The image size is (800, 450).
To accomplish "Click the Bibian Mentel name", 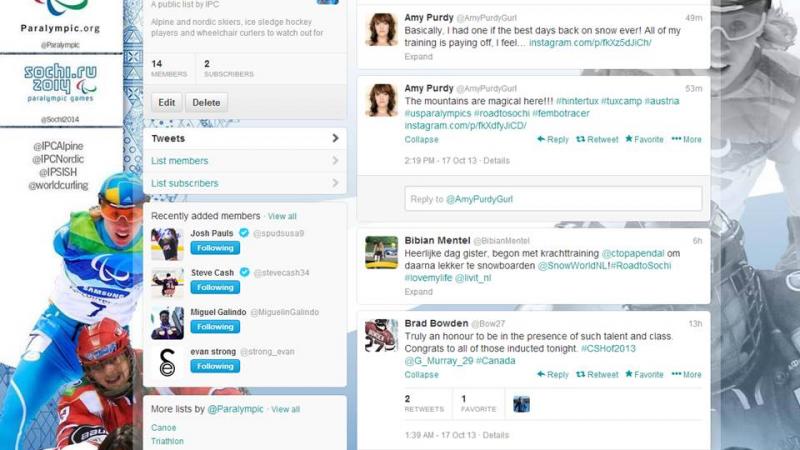I will click(x=437, y=240).
